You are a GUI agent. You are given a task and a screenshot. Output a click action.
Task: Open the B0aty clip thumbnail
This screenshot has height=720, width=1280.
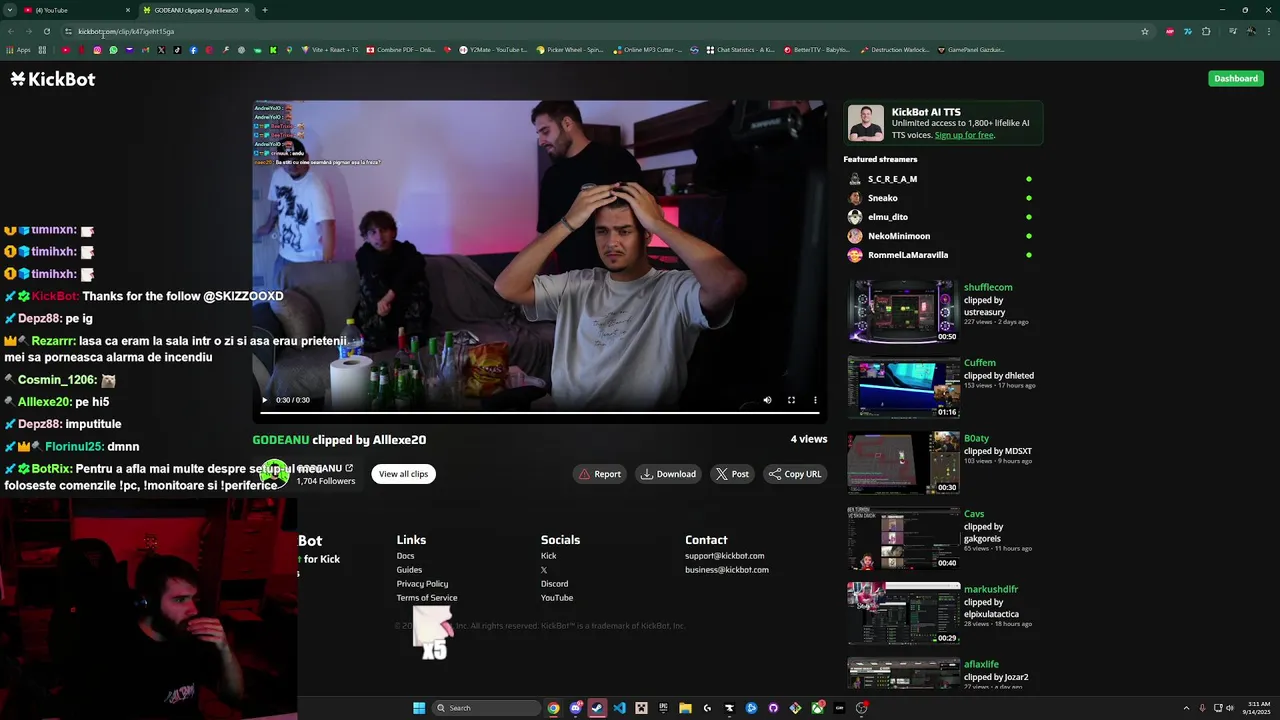[903, 462]
